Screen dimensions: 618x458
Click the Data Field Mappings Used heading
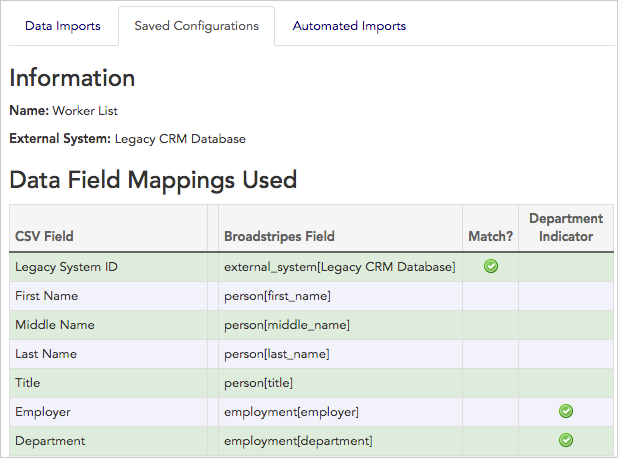[x=153, y=180]
